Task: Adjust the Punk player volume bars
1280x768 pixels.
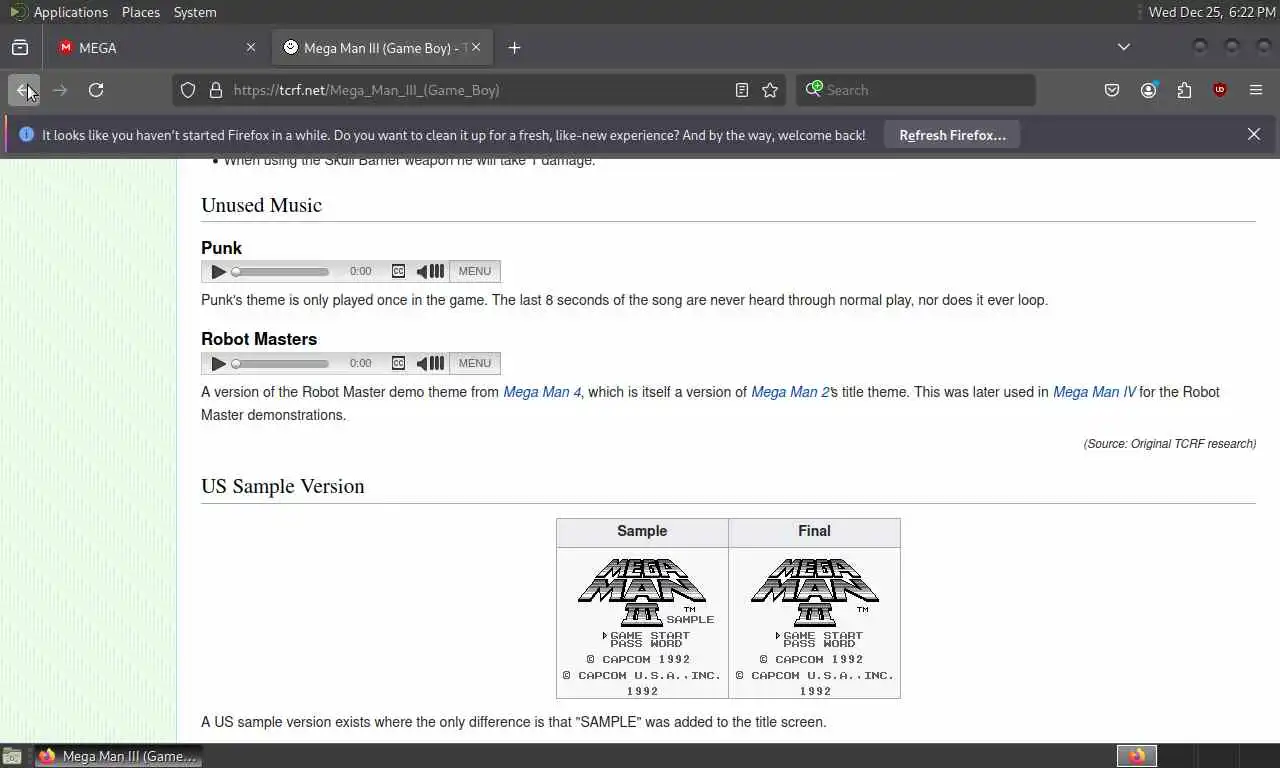Action: 437,271
